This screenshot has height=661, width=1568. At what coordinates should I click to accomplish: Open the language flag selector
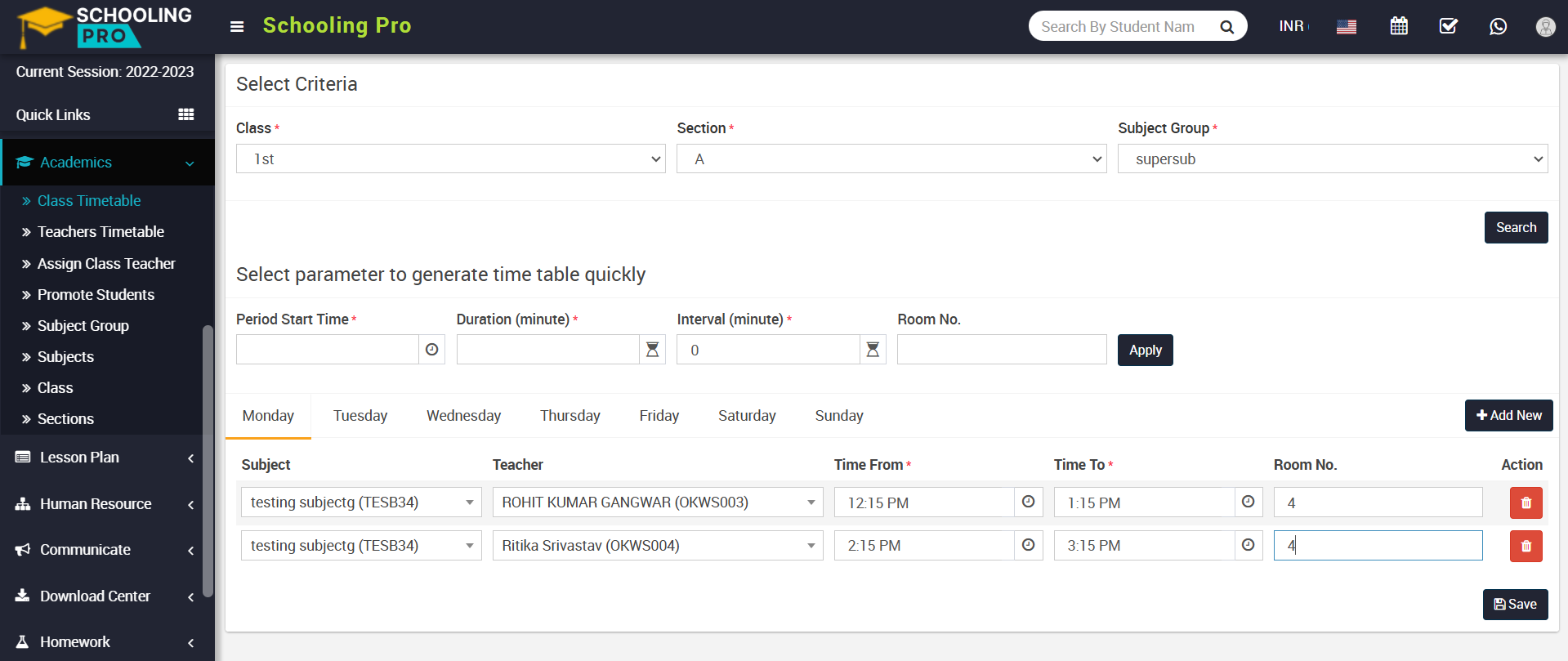tap(1347, 27)
